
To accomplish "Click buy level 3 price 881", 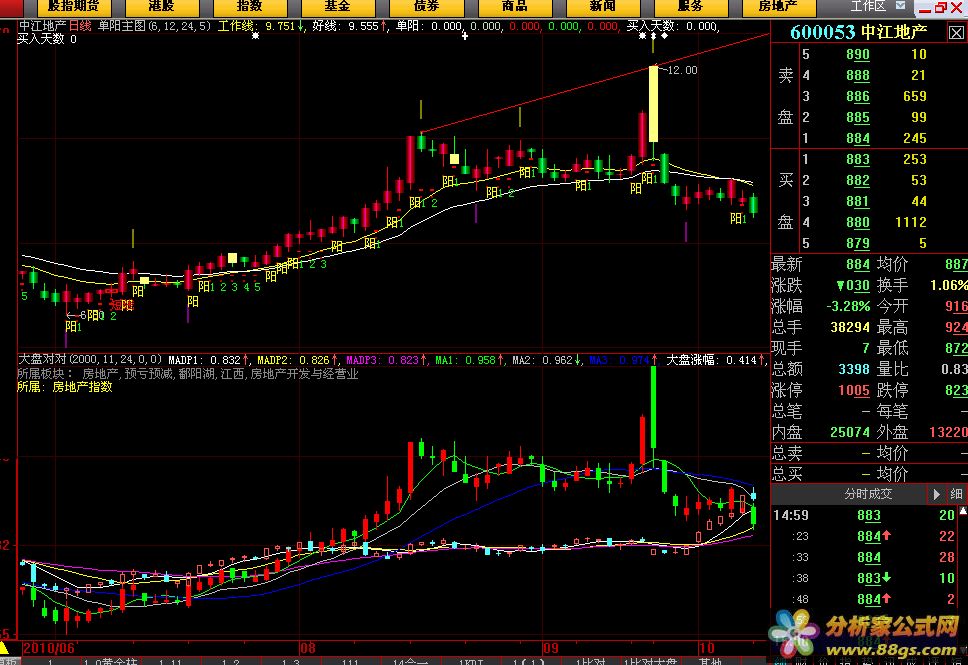I will coord(857,201).
